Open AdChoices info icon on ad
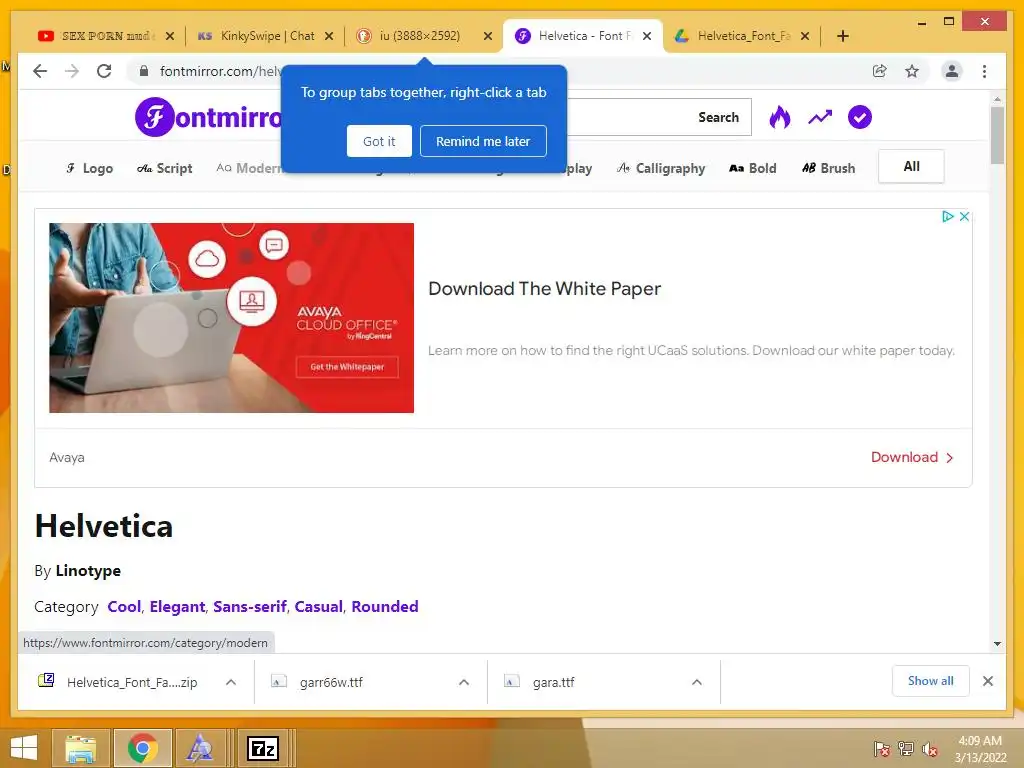Image resolution: width=1024 pixels, height=768 pixels. [x=948, y=216]
